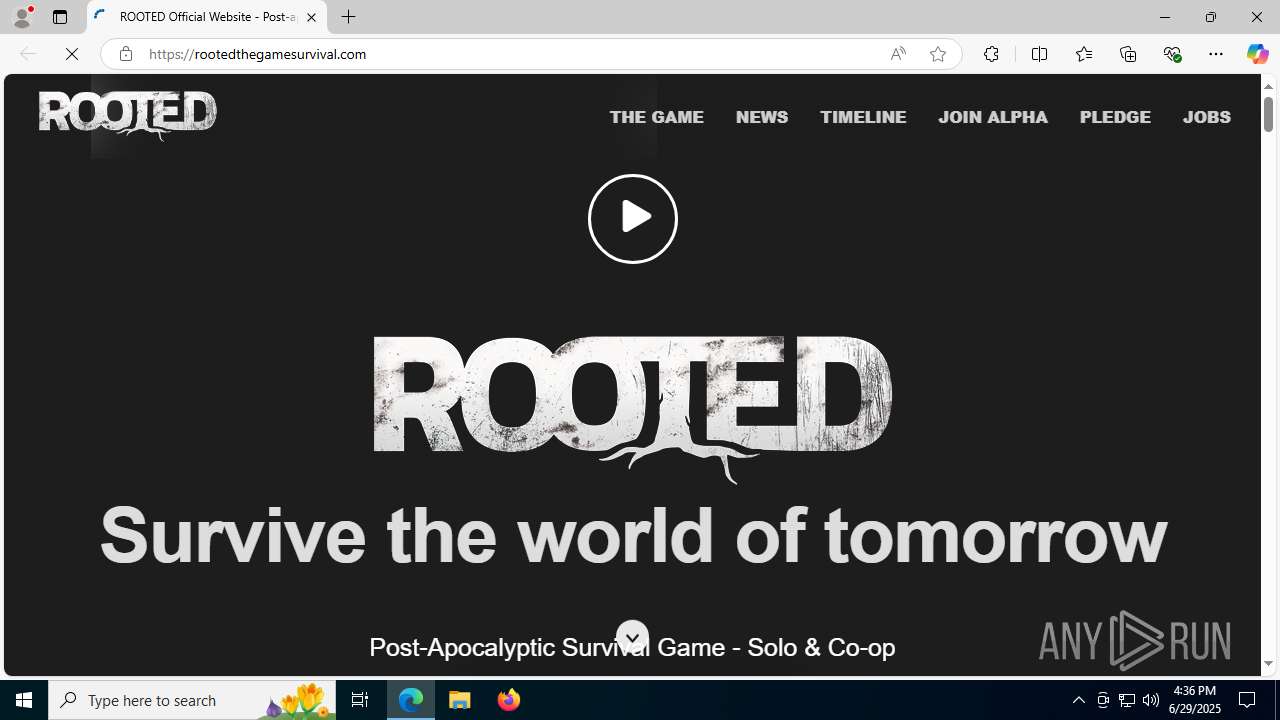The image size is (1280, 720).
Task: Open Collections panel
Action: pos(1128,54)
